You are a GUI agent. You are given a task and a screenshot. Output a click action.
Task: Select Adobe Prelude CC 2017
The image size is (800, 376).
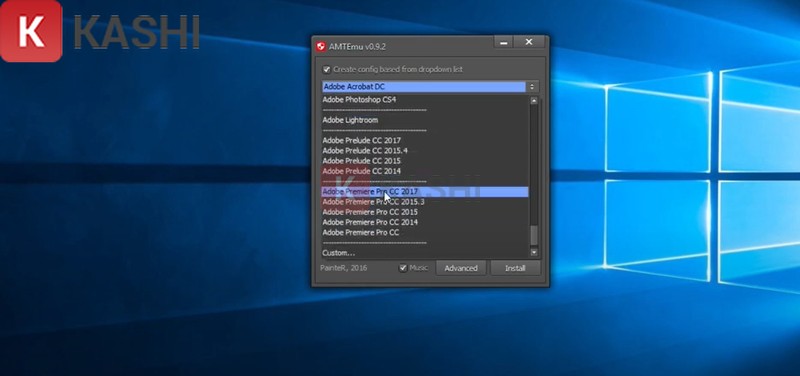point(426,140)
